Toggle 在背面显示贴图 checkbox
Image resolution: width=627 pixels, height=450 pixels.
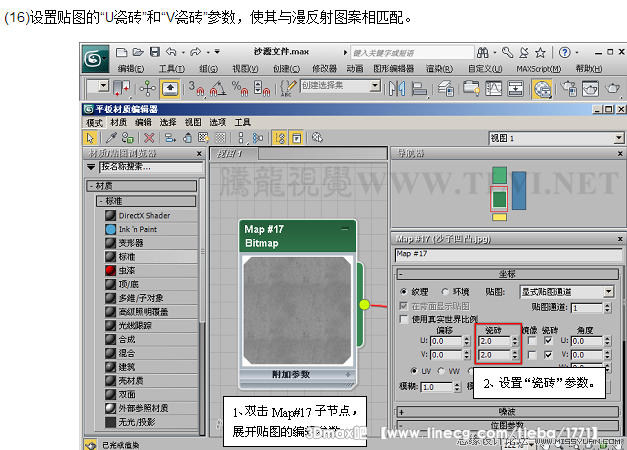coord(404,306)
